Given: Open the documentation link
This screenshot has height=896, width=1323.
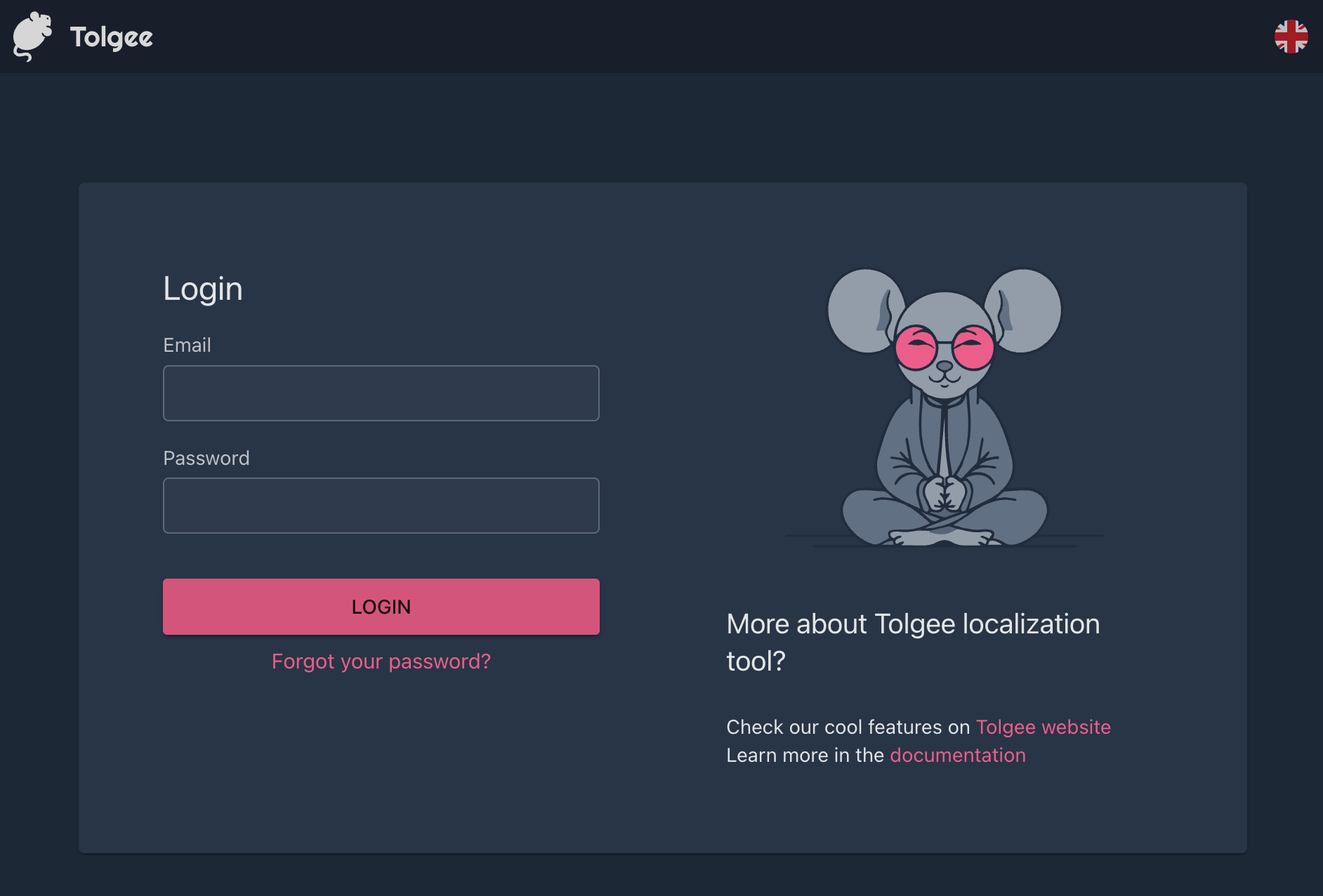Looking at the screenshot, I should (958, 755).
